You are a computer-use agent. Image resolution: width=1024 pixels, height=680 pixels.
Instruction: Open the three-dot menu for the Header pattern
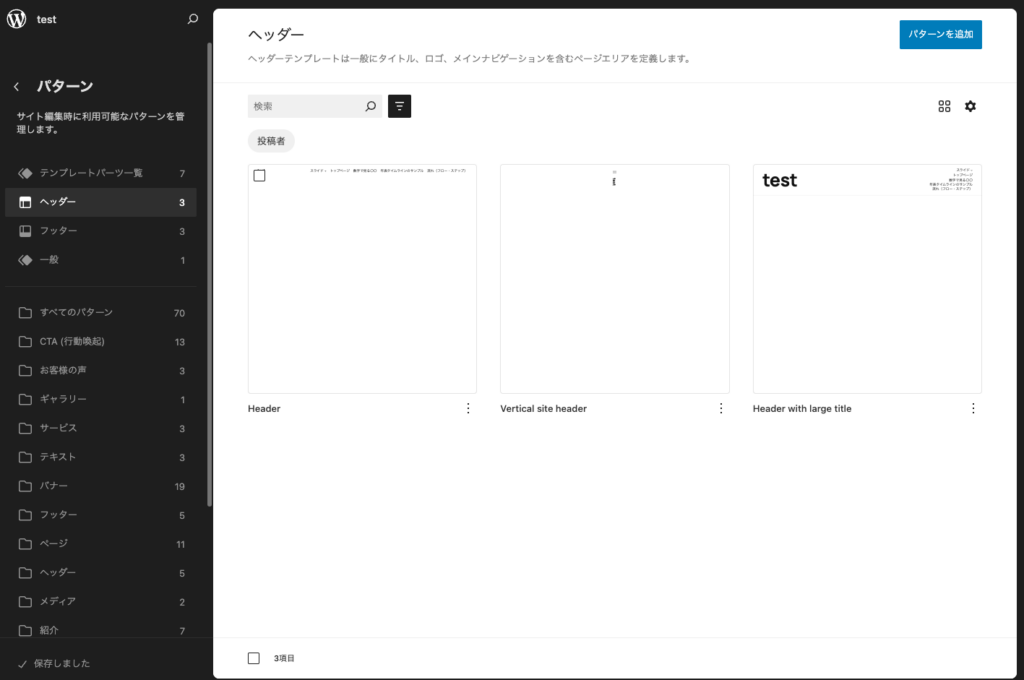(x=468, y=408)
